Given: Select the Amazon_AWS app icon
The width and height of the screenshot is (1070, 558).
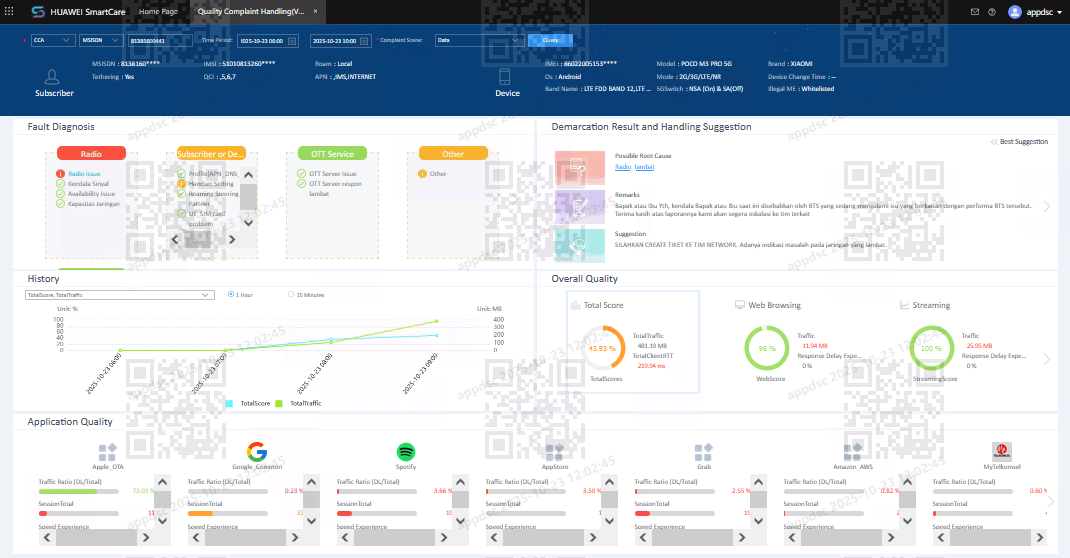Looking at the screenshot, I should click(852, 452).
